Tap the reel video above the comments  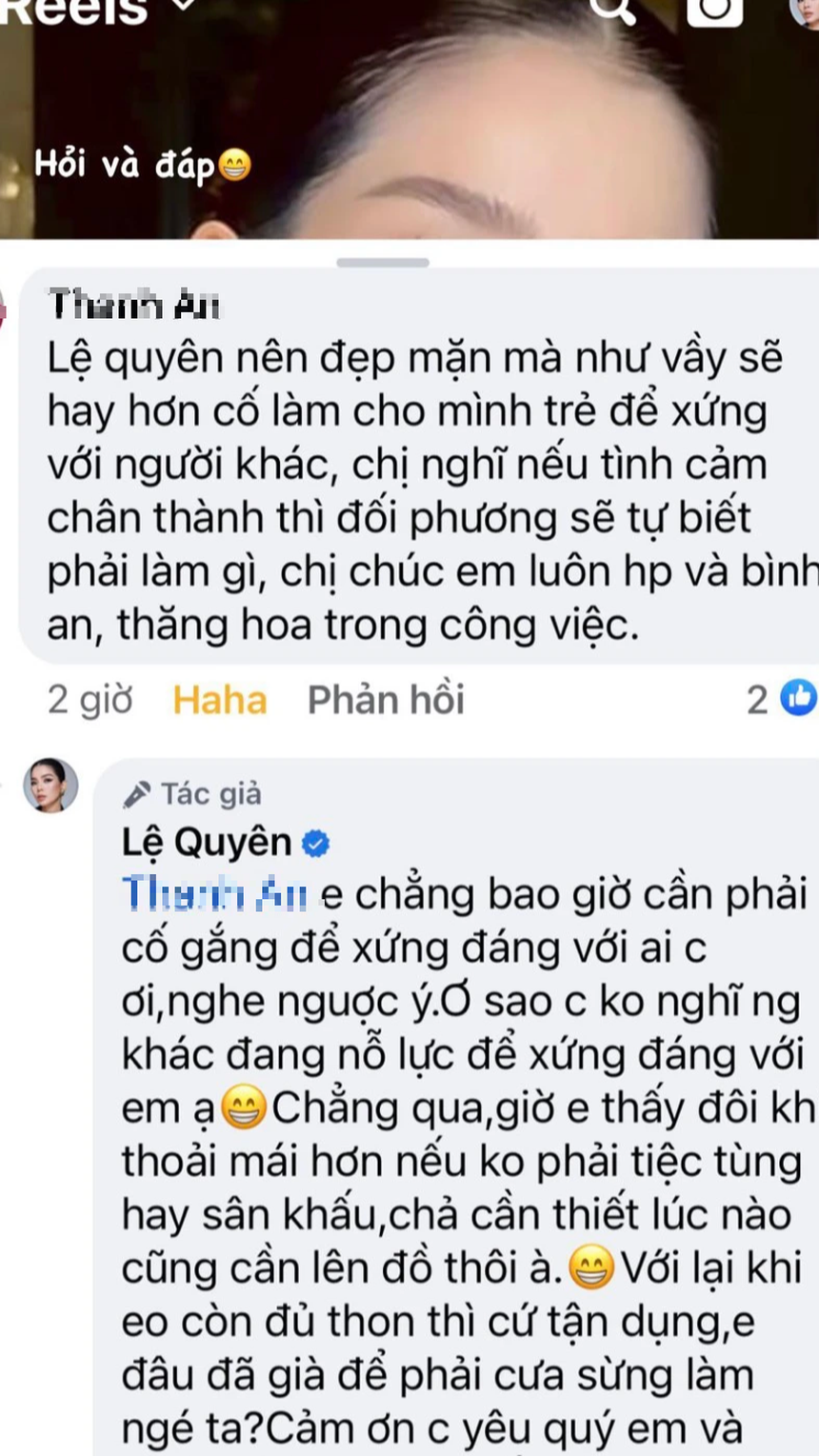409,119
